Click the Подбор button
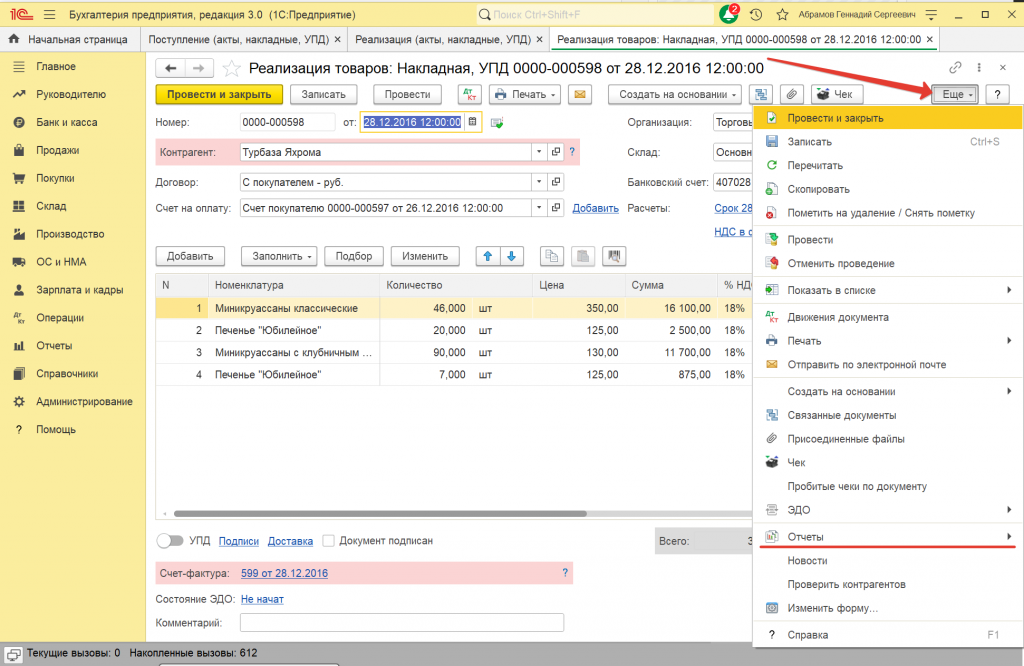Screen dimensions: 1024x666 [x=354, y=257]
